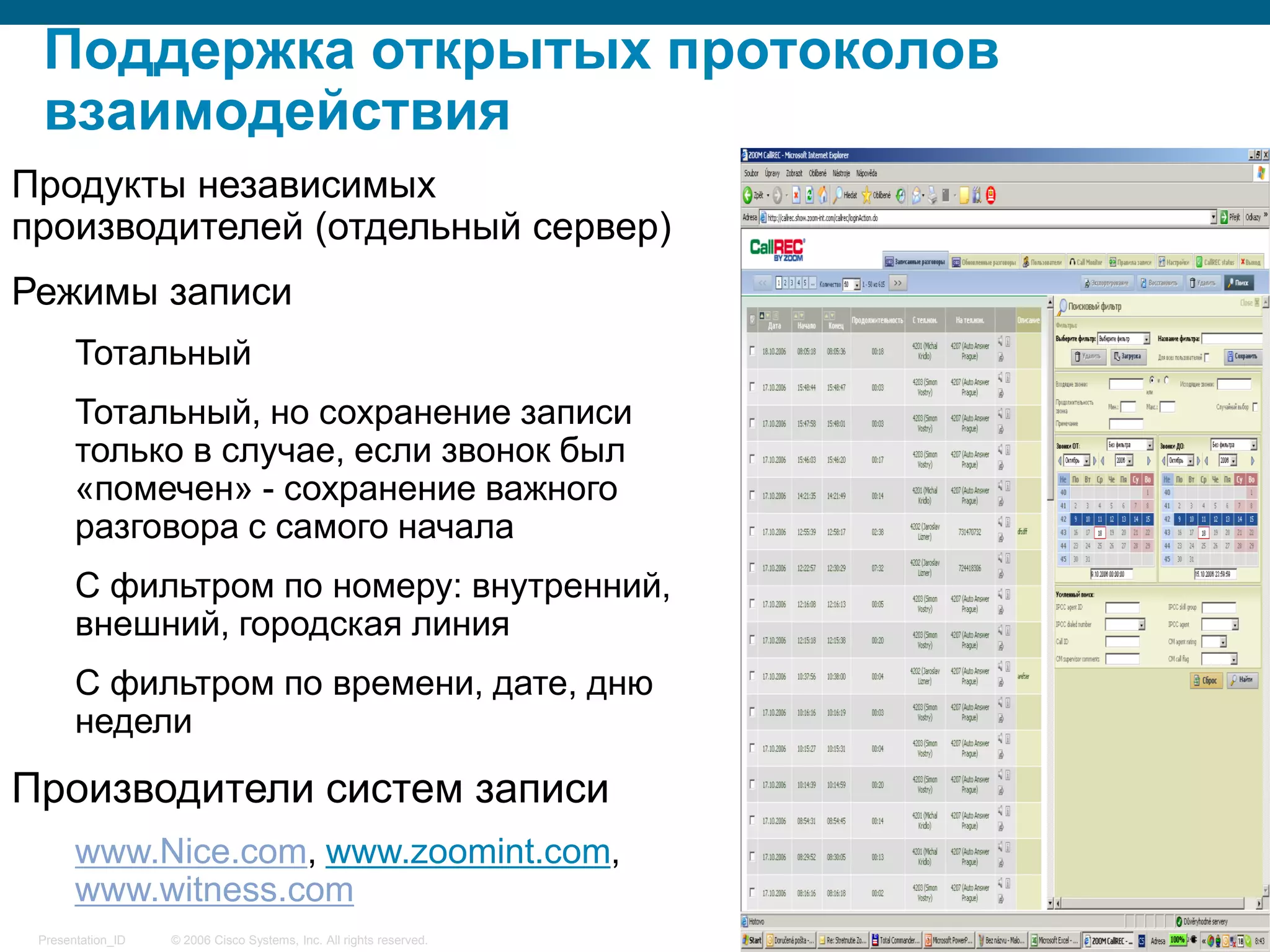Click the Zpět back arrow icon
Image resolution: width=1270 pixels, height=952 pixels.
click(748, 196)
